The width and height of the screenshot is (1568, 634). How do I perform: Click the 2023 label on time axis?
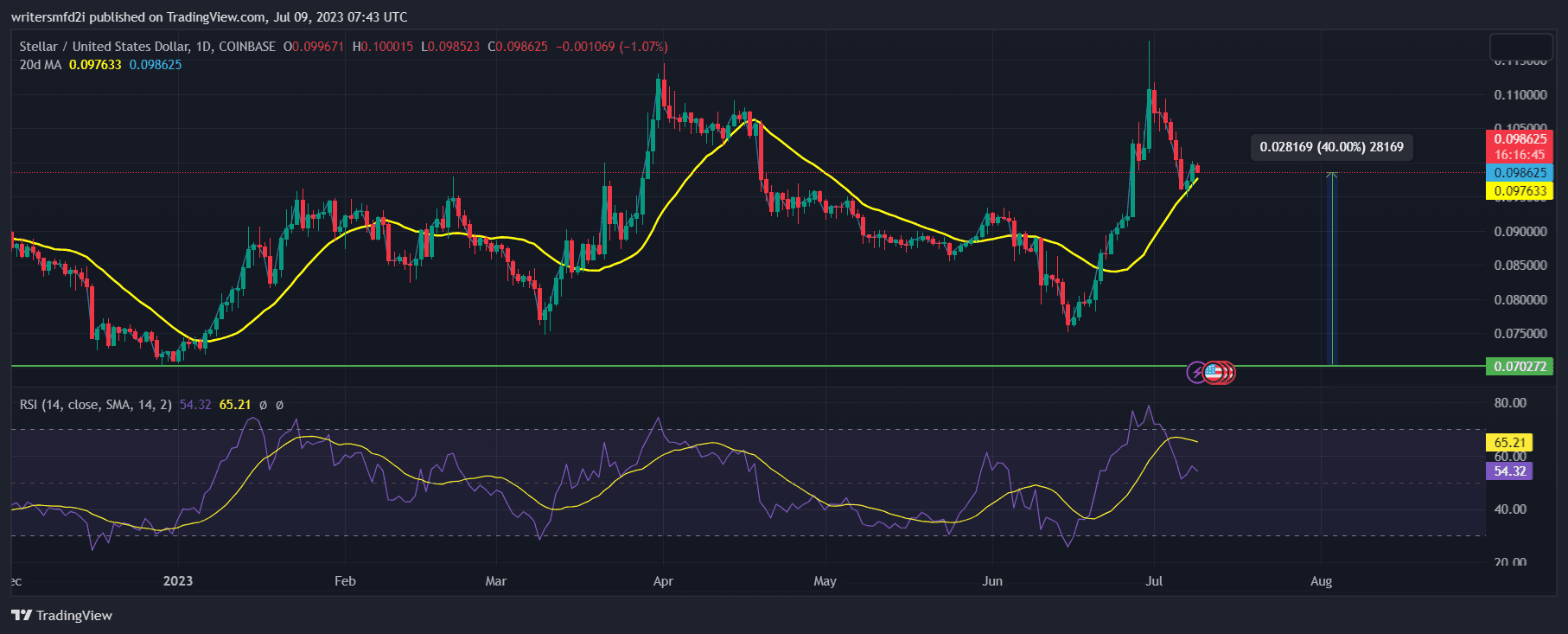click(x=178, y=581)
